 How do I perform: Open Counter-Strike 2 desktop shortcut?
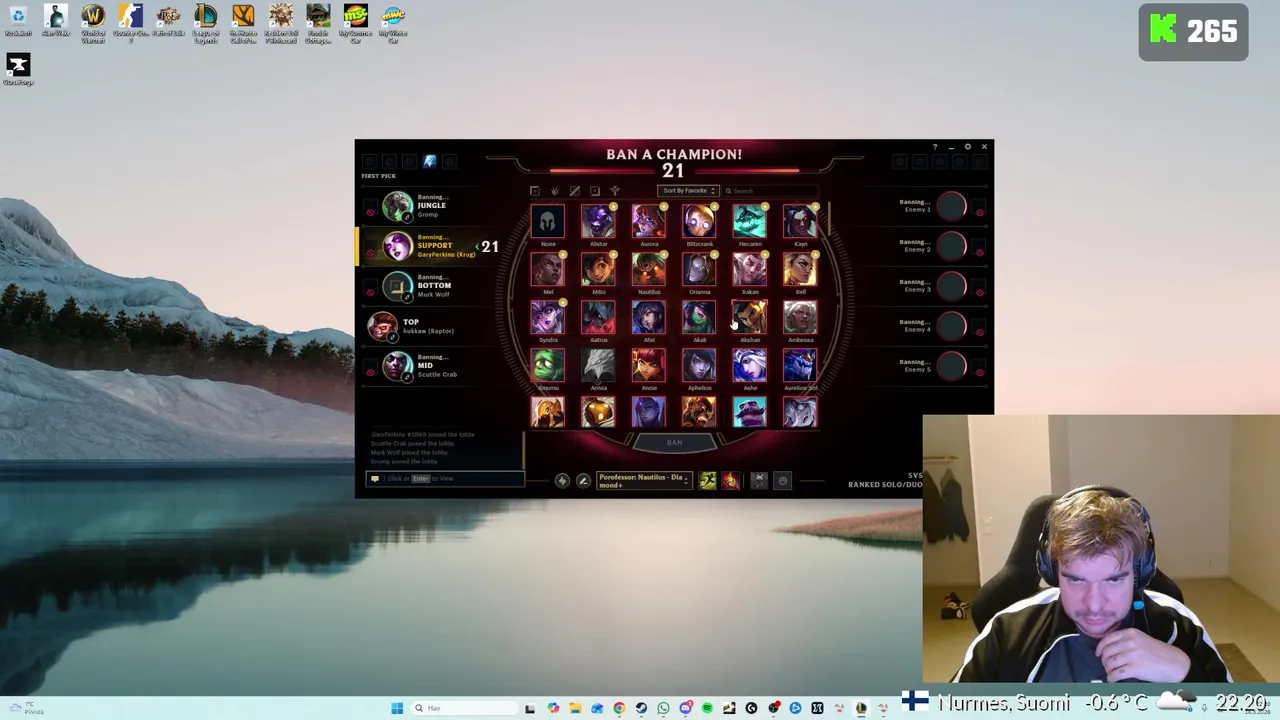(130, 24)
